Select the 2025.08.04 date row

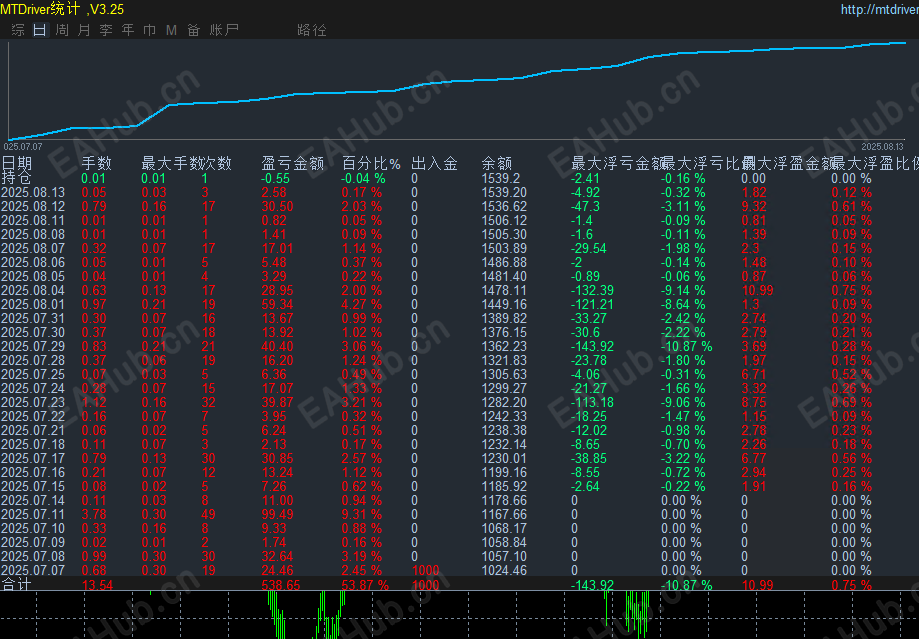coord(33,291)
